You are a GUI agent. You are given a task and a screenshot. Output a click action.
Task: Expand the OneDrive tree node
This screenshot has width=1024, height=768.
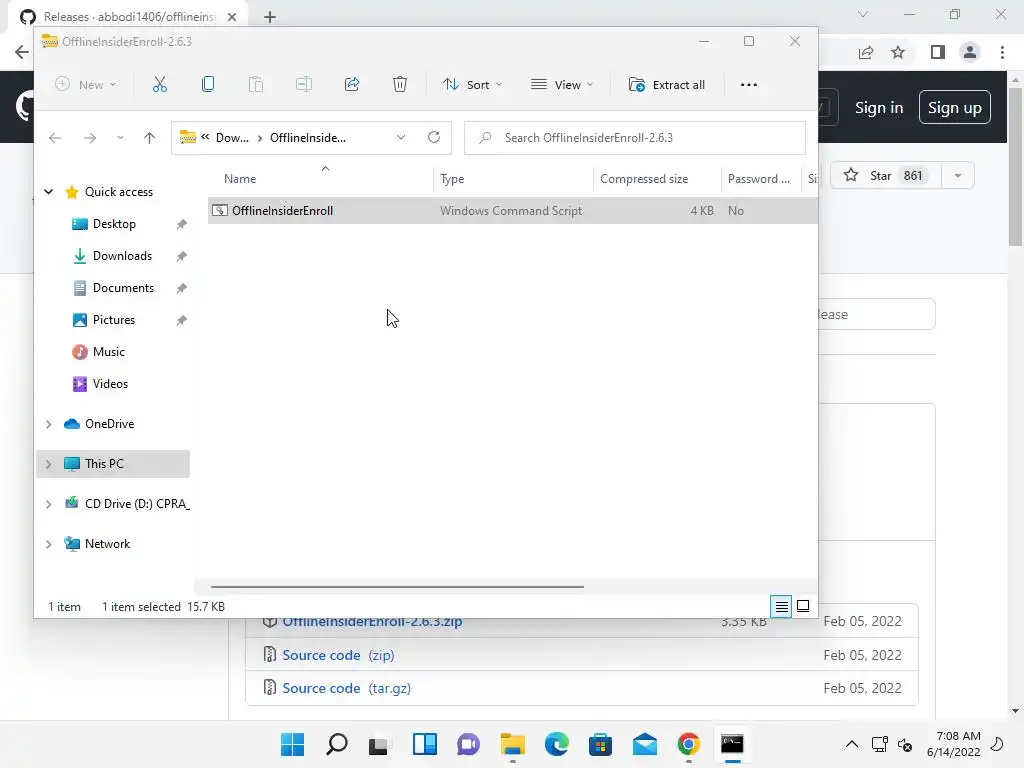coord(48,424)
